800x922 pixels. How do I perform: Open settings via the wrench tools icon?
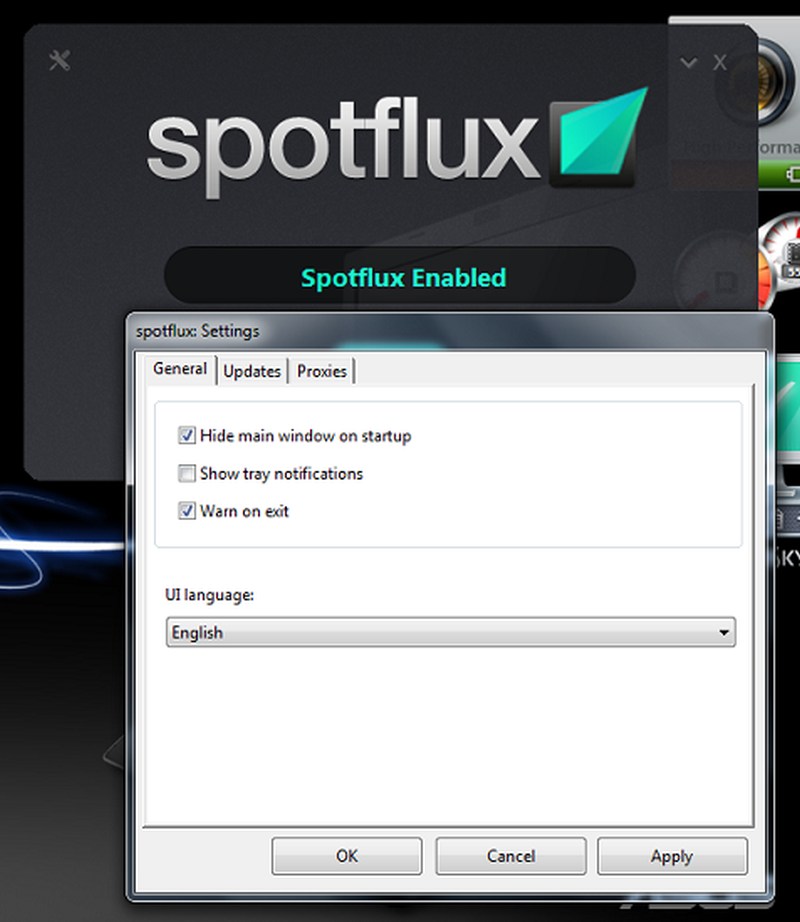(x=59, y=60)
